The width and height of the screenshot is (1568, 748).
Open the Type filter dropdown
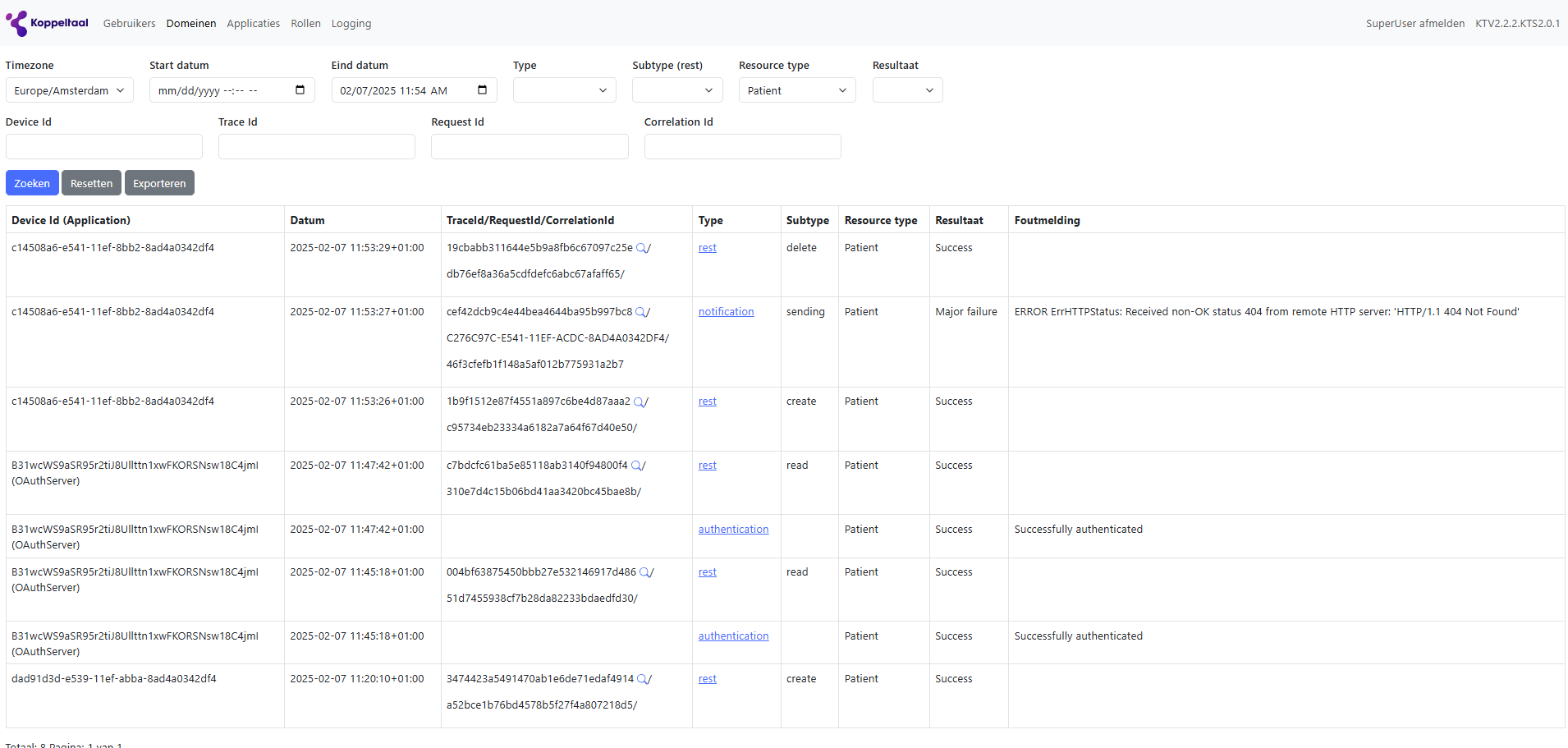click(563, 90)
